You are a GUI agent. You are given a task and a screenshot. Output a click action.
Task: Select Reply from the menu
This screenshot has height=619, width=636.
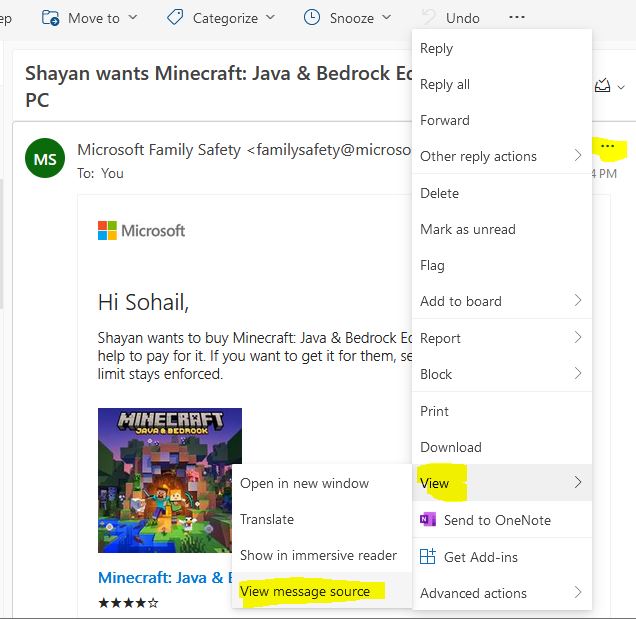502,48
